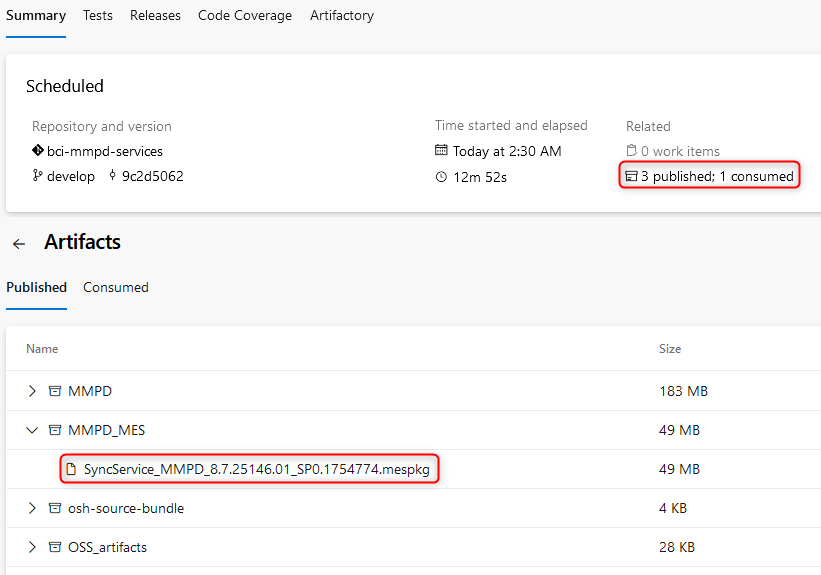Select the Consumed artifacts tab
Screen dimensions: 821x575
coord(116,287)
